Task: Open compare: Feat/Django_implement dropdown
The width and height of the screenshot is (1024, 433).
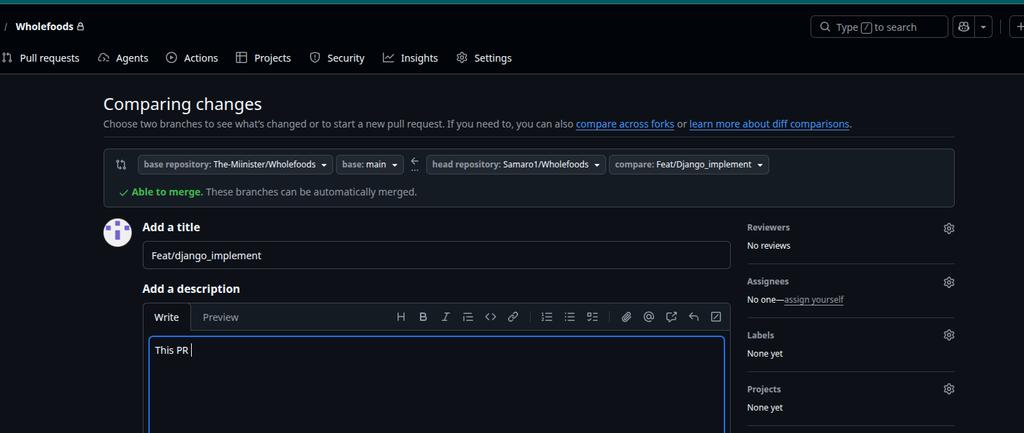Action: click(689, 165)
